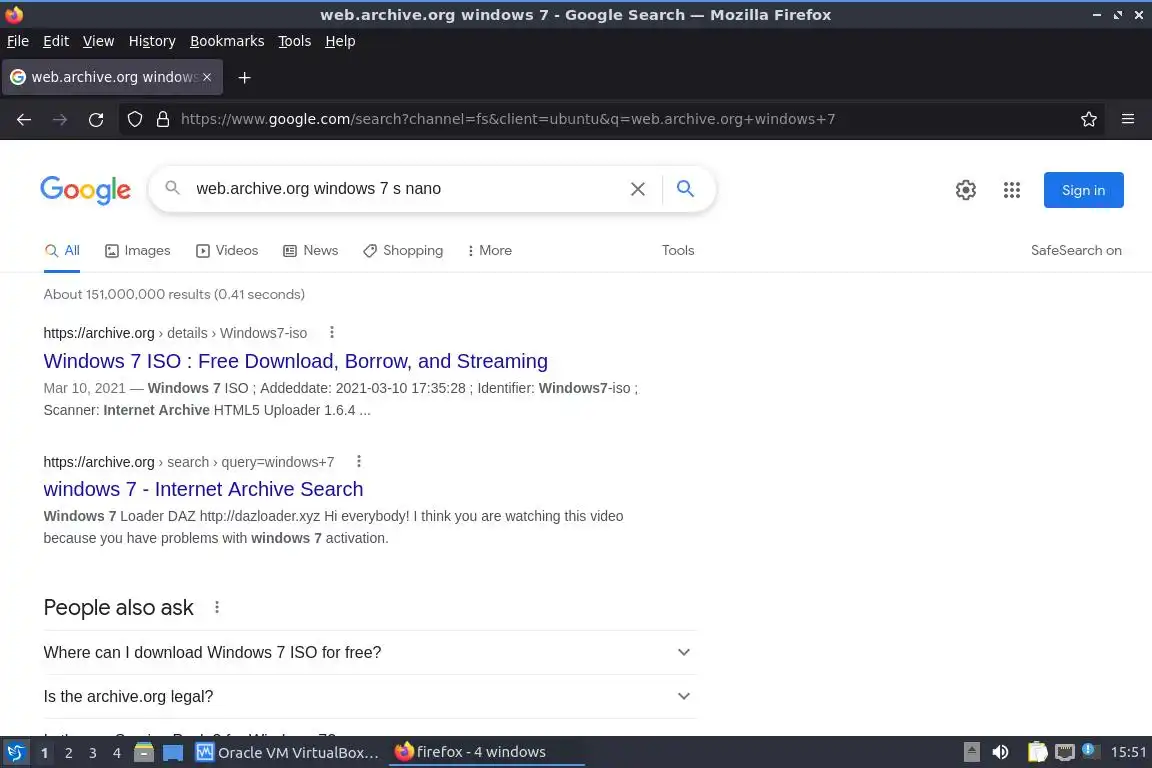Switch to the News results tab
1152x768 pixels.
[311, 251]
